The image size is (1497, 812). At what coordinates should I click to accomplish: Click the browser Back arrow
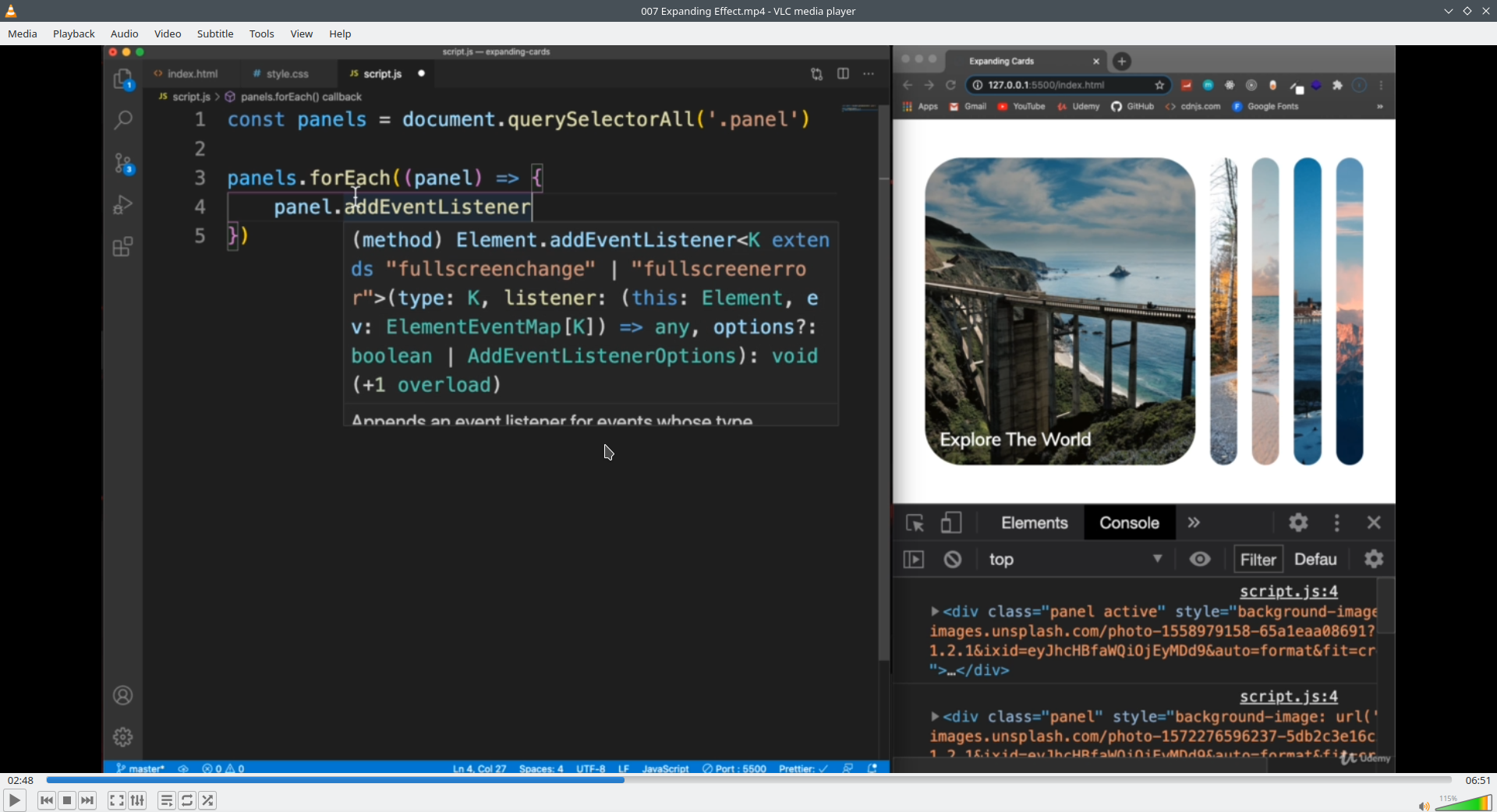[908, 85]
